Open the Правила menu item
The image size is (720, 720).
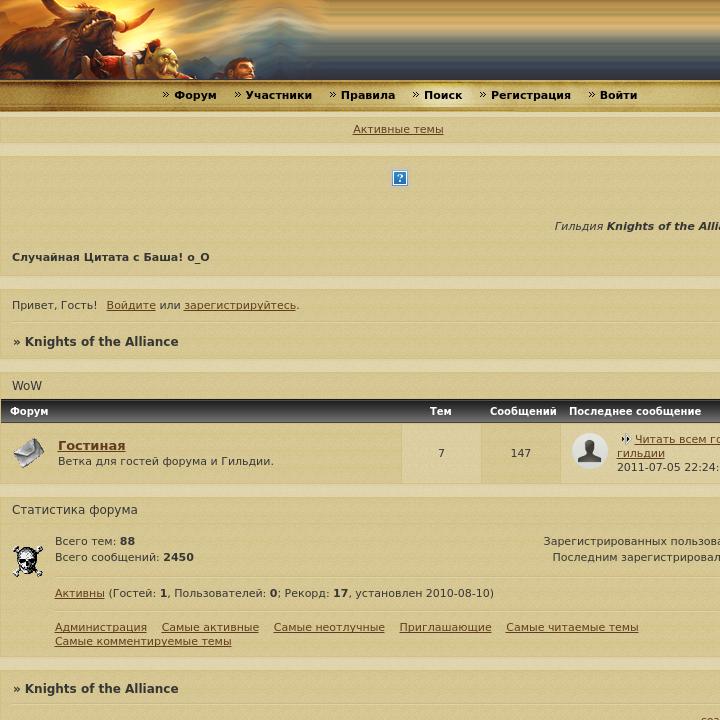pos(368,95)
